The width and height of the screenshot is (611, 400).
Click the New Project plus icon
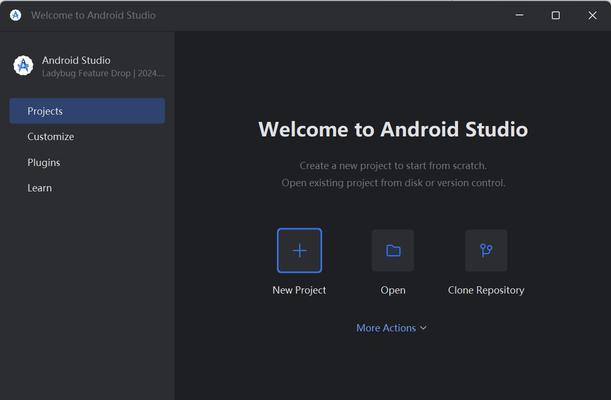pyautogui.click(x=299, y=250)
